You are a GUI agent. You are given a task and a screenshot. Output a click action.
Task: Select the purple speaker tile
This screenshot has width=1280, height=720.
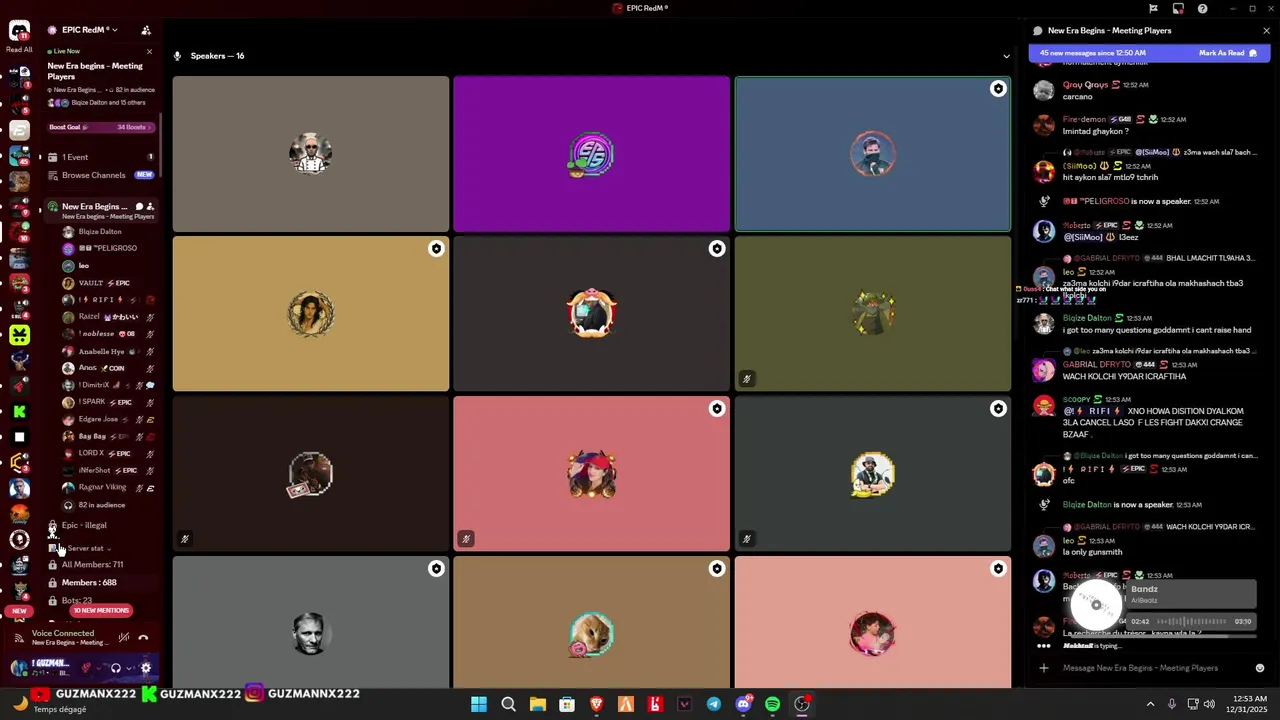[592, 154]
